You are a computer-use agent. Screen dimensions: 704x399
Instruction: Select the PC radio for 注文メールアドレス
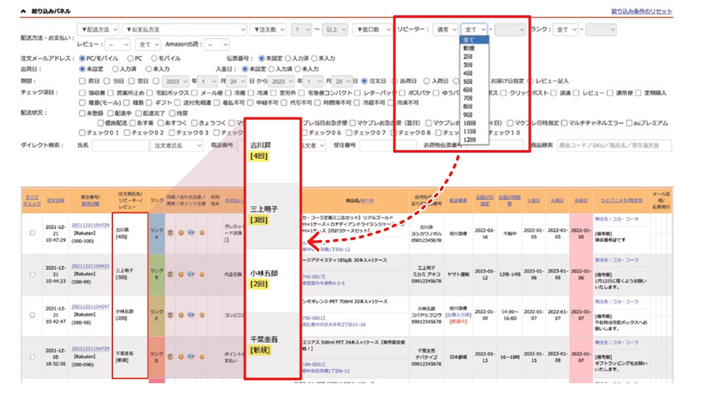pyautogui.click(x=130, y=58)
